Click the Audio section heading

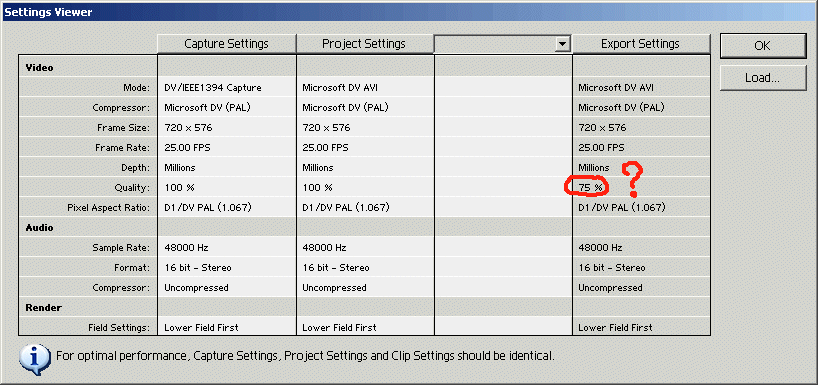39,227
